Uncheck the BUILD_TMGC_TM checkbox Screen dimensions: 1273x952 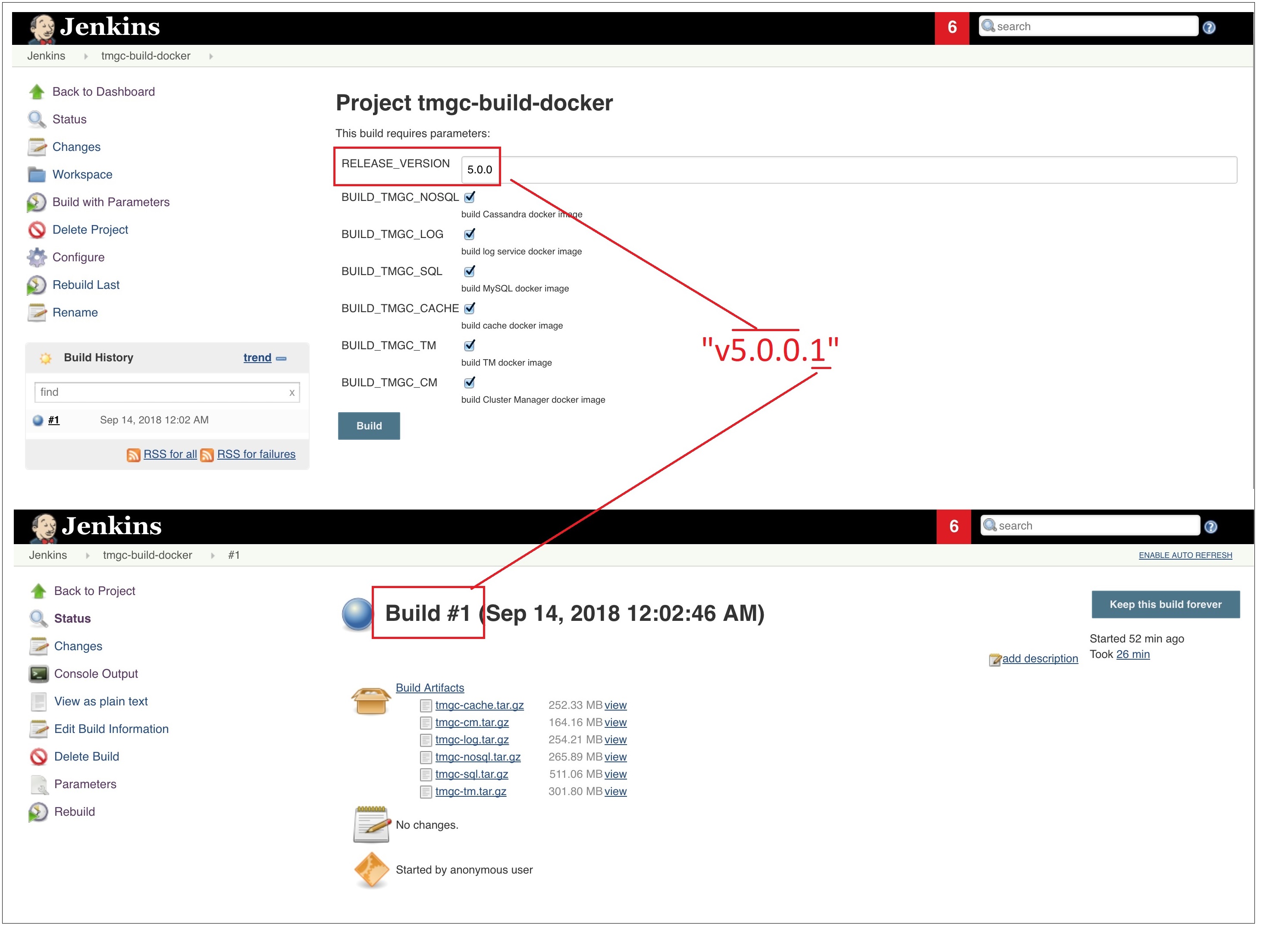click(x=470, y=346)
